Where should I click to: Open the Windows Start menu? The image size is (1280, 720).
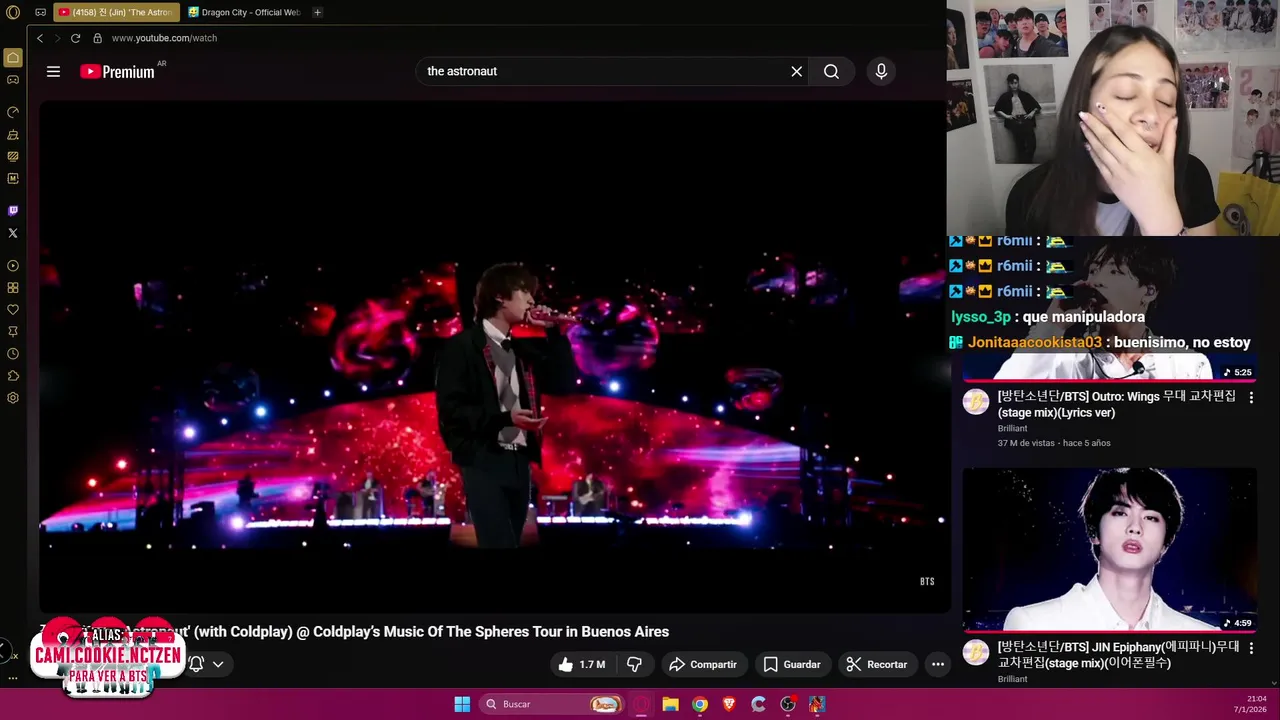[462, 704]
